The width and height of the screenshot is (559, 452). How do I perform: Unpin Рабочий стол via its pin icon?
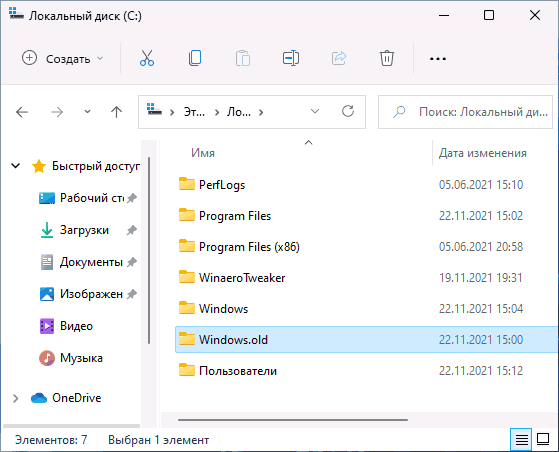132,198
